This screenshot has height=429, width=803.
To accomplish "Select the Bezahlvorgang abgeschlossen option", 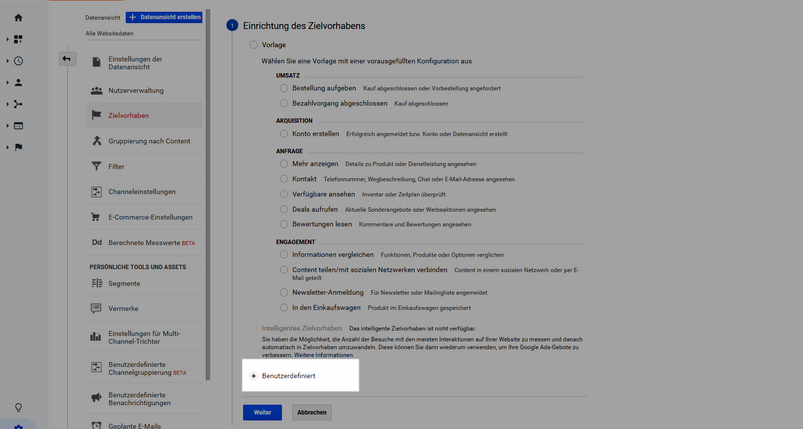I will tap(284, 103).
